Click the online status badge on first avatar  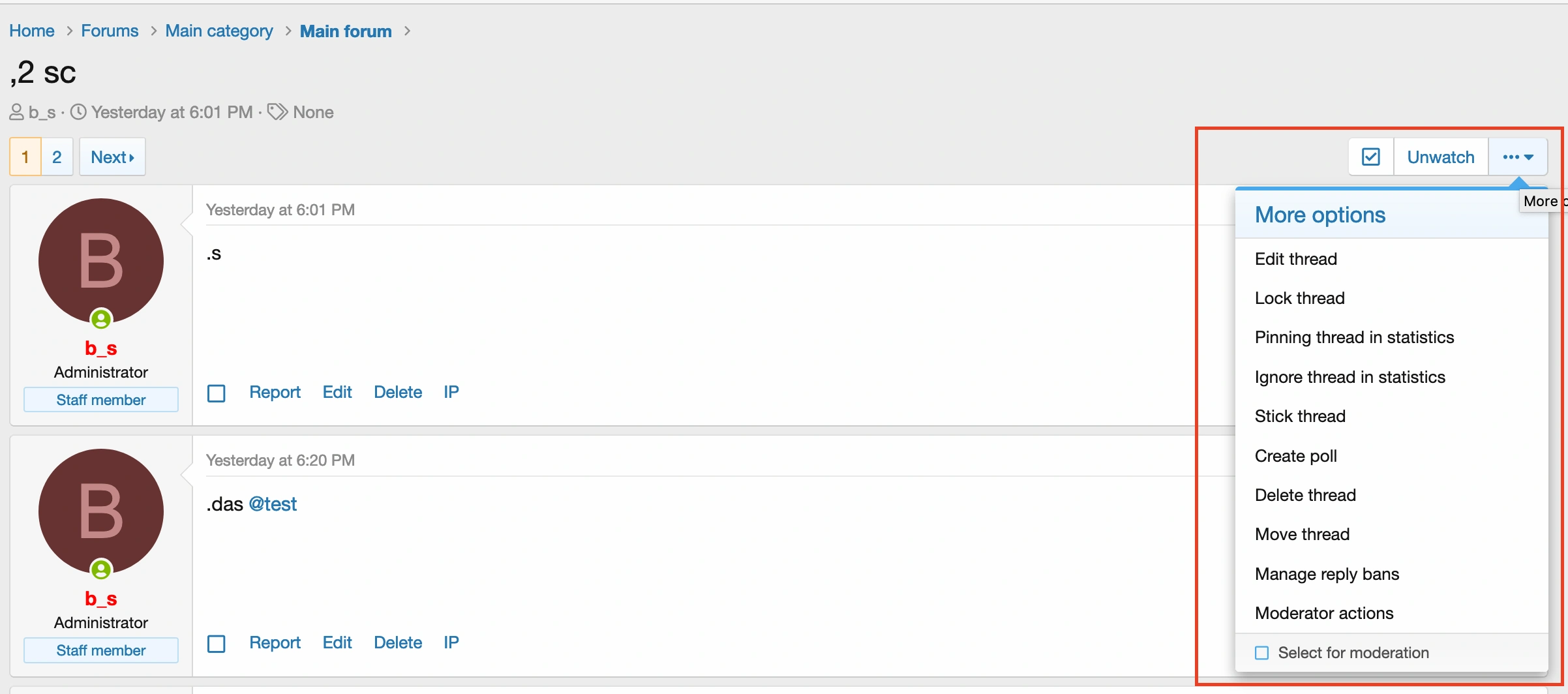(x=101, y=319)
